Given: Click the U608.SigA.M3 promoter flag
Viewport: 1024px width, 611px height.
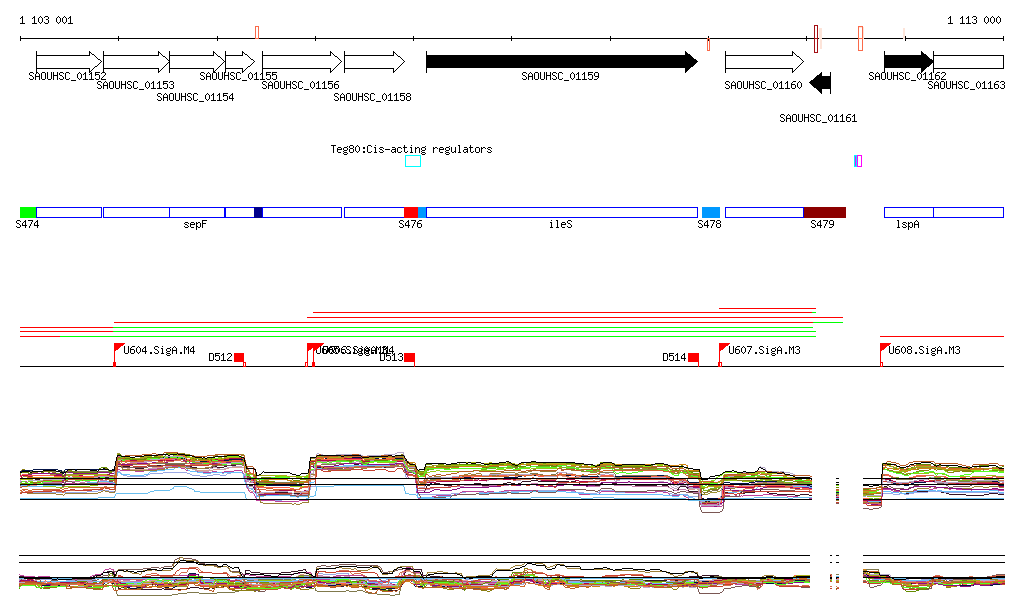Looking at the screenshot, I should [885, 348].
